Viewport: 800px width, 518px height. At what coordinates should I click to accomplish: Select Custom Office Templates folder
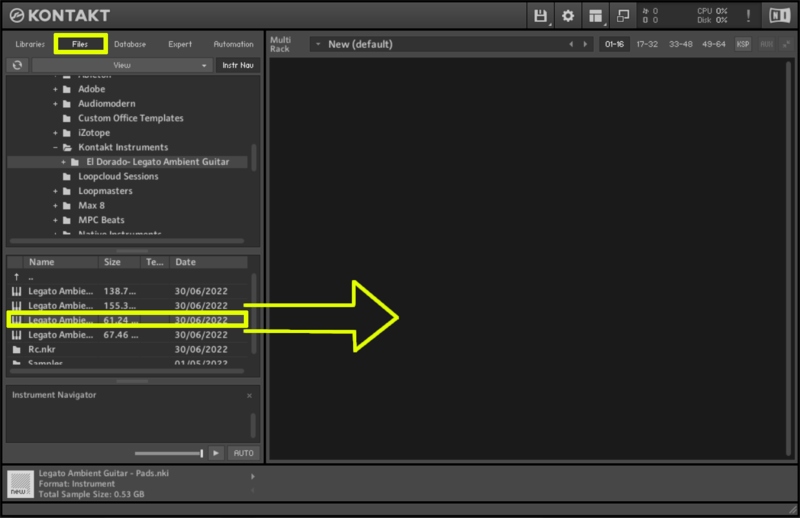[x=131, y=118]
